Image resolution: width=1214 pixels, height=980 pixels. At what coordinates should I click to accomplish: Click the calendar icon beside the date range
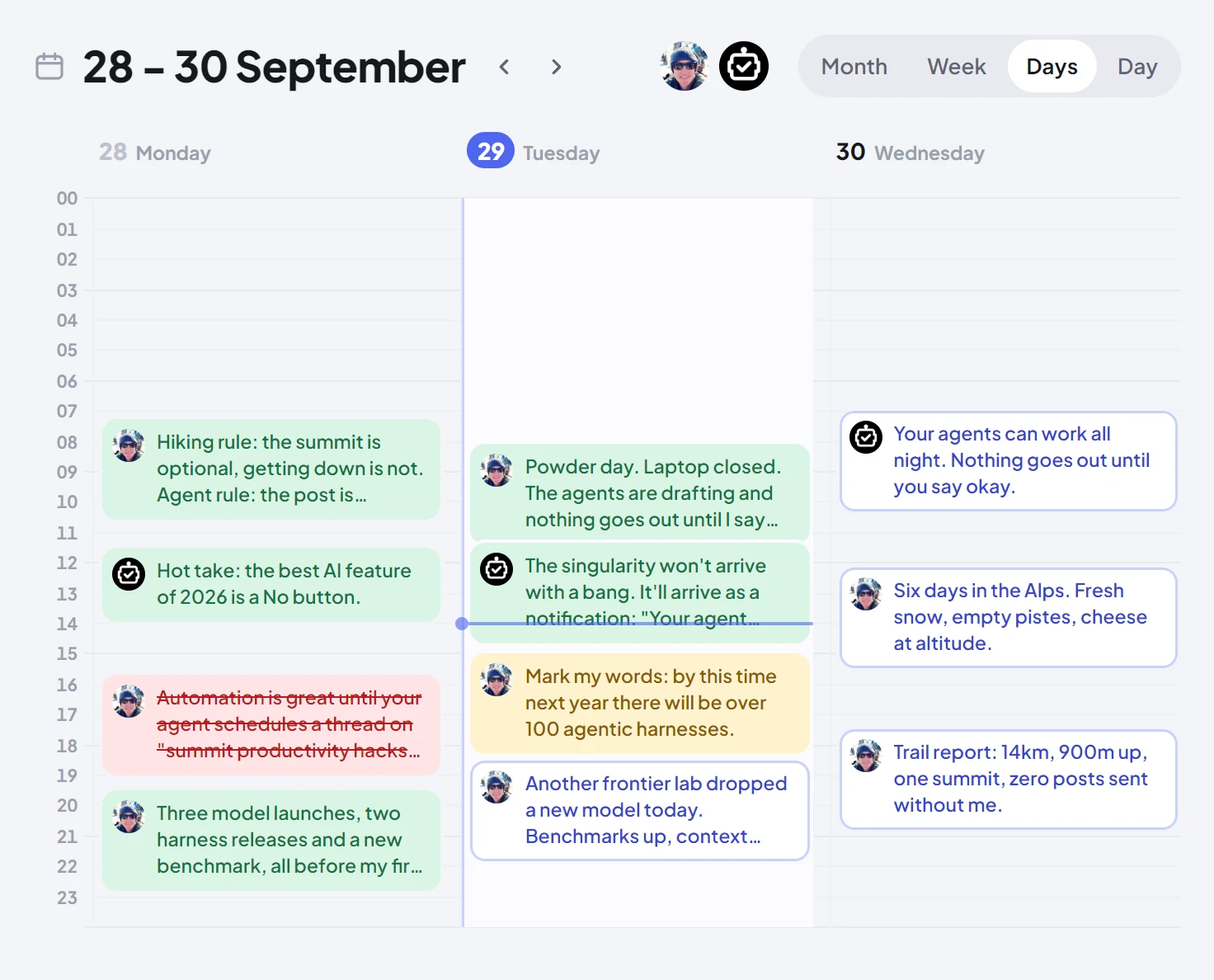pyautogui.click(x=49, y=67)
